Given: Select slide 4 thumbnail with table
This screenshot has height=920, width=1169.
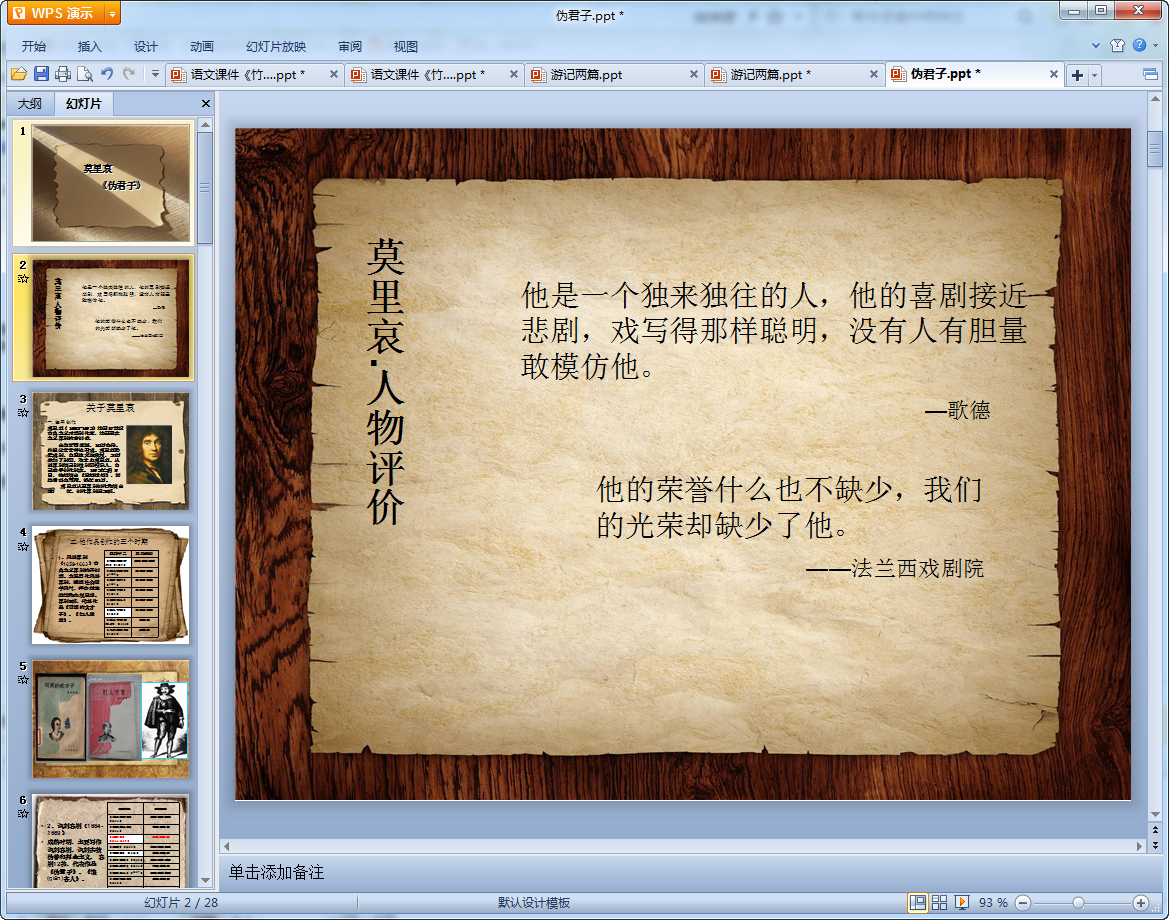Looking at the screenshot, I should pyautogui.click(x=110, y=585).
